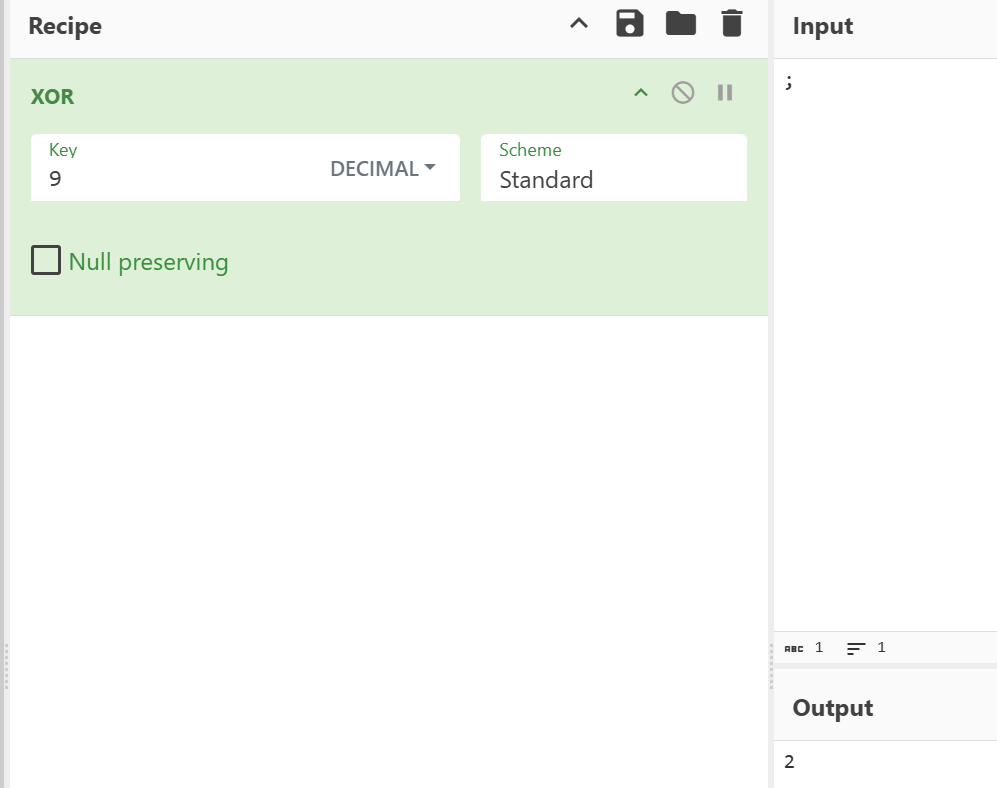Click the Input pane header
This screenshot has width=997, height=788.
[x=823, y=27]
